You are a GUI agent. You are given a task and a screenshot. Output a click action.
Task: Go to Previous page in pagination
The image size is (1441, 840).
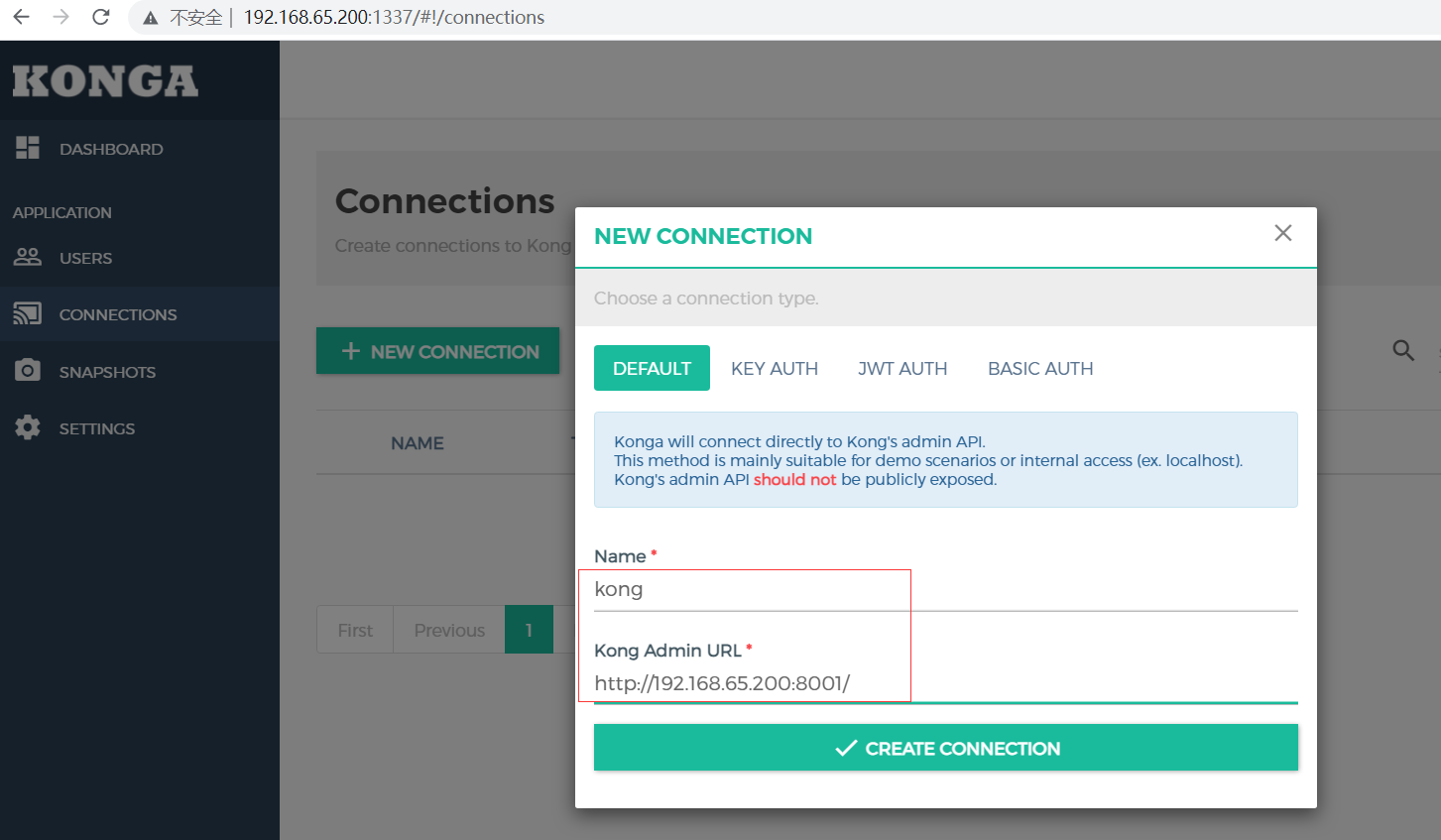[x=449, y=630]
